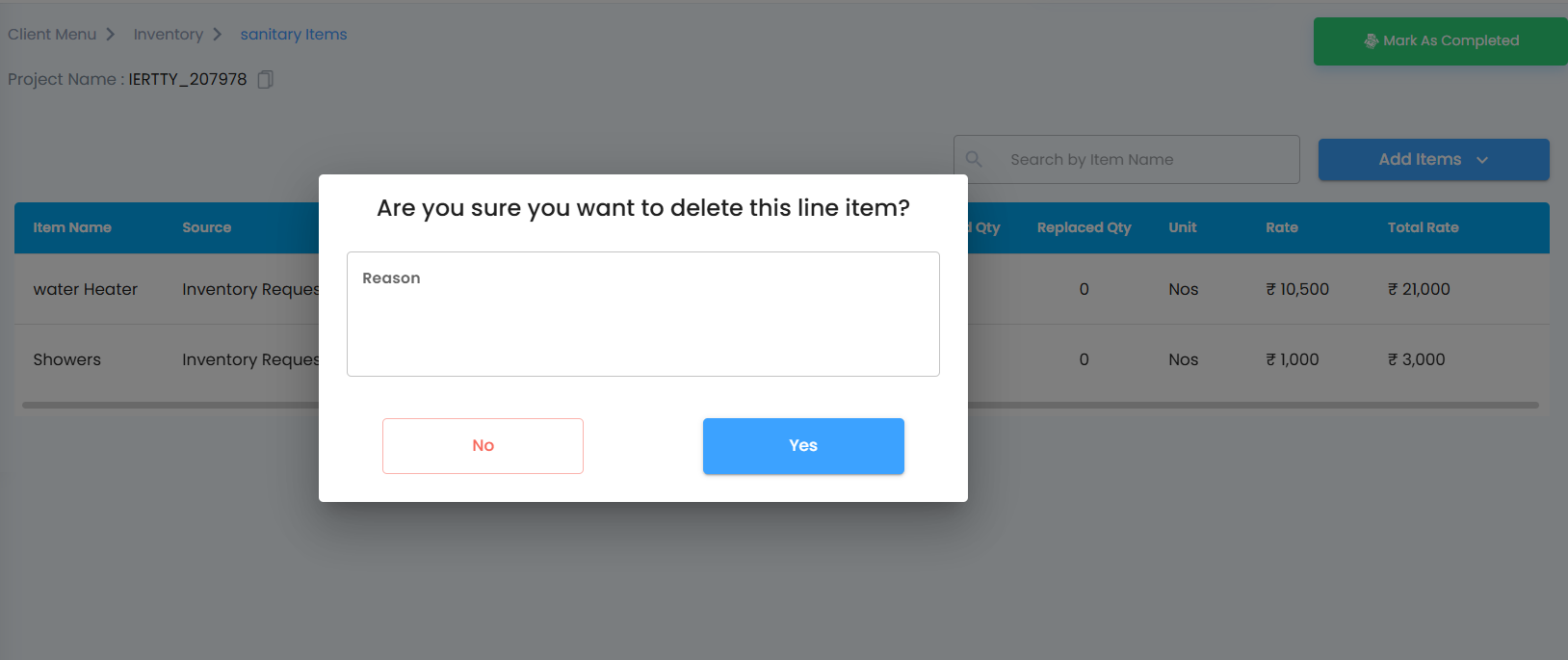This screenshot has width=1568, height=660.
Task: Confirm deletion with Yes button
Action: point(803,445)
